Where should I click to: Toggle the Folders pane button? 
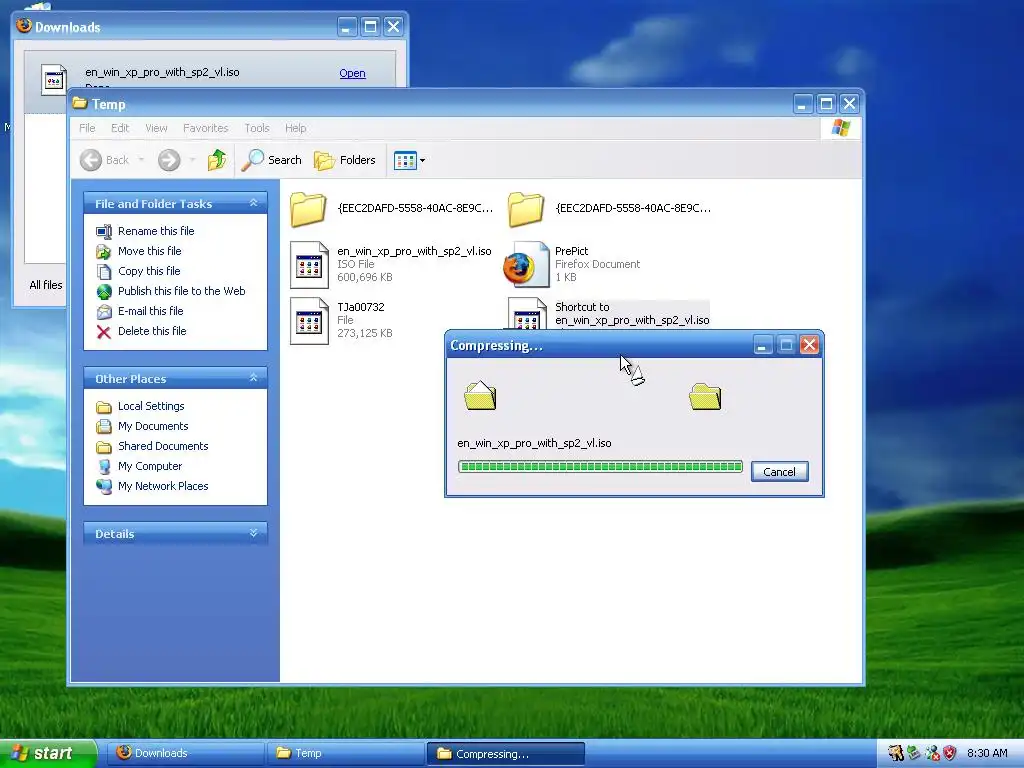[x=345, y=160]
